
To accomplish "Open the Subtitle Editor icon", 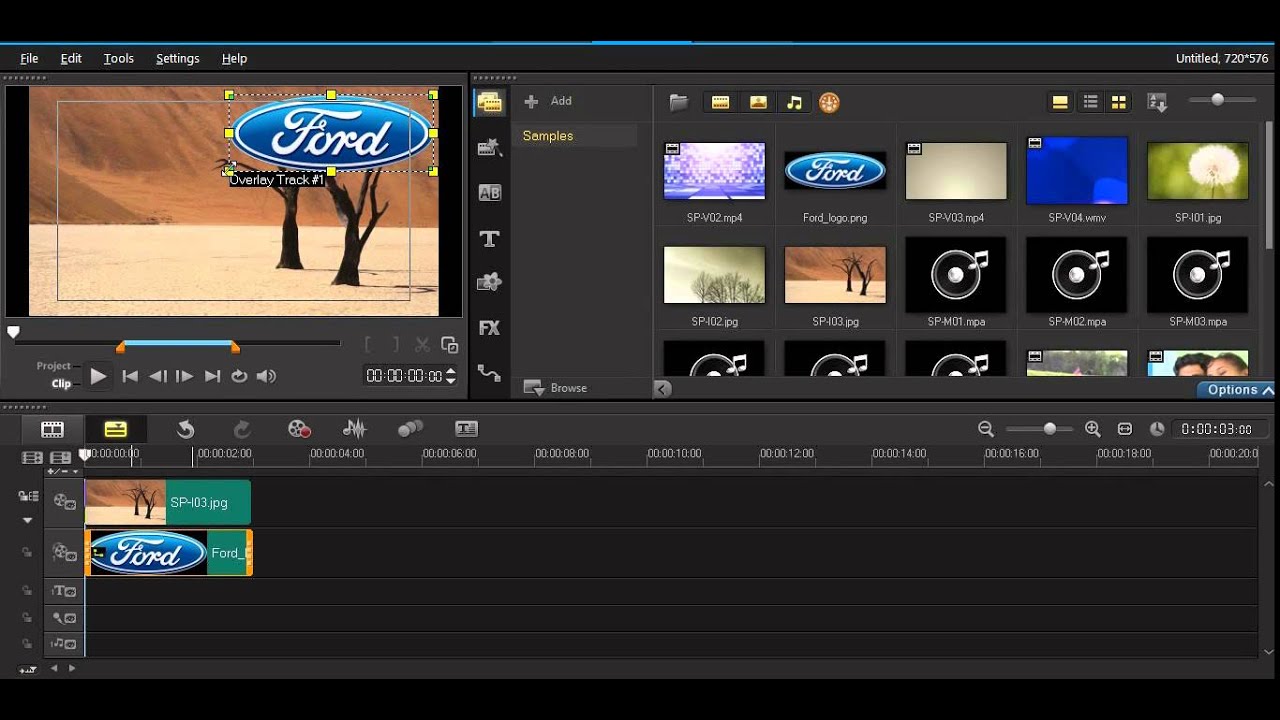I will pos(466,429).
